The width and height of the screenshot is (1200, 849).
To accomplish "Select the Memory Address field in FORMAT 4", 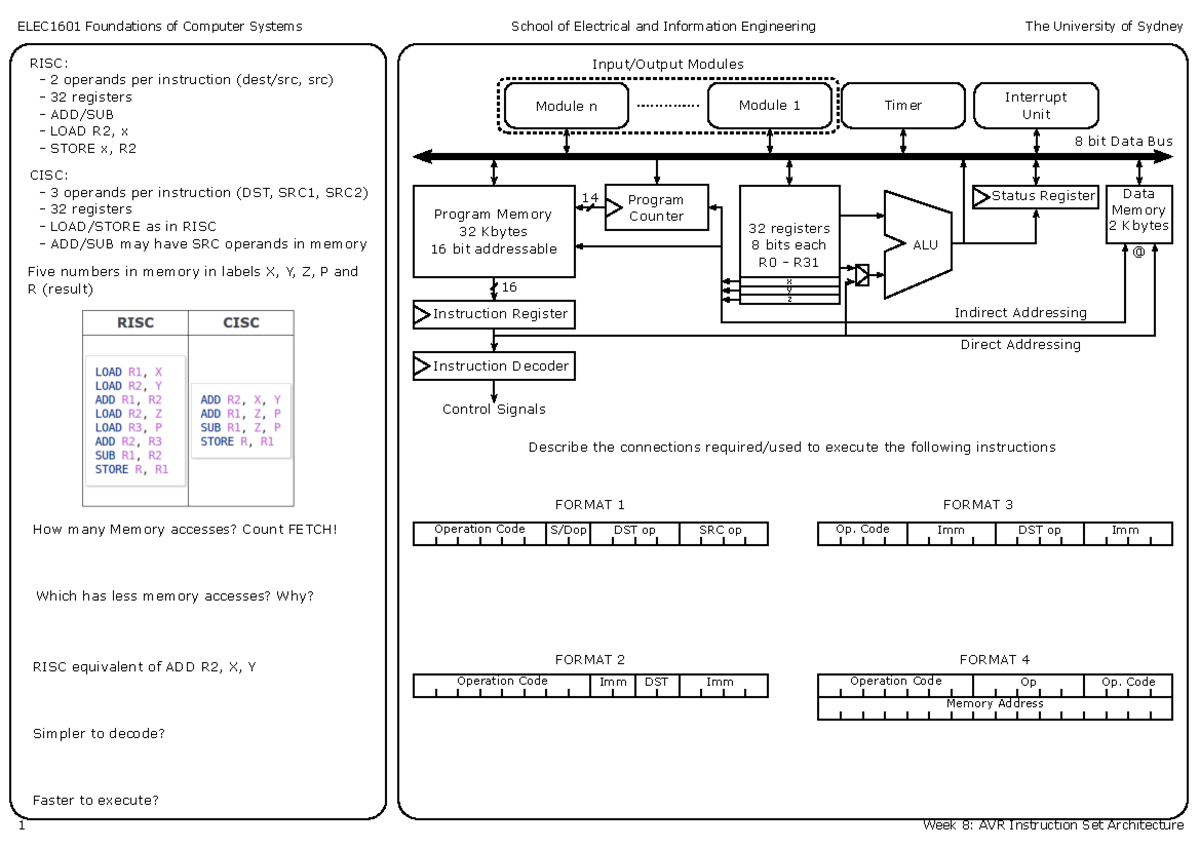I will [x=994, y=703].
